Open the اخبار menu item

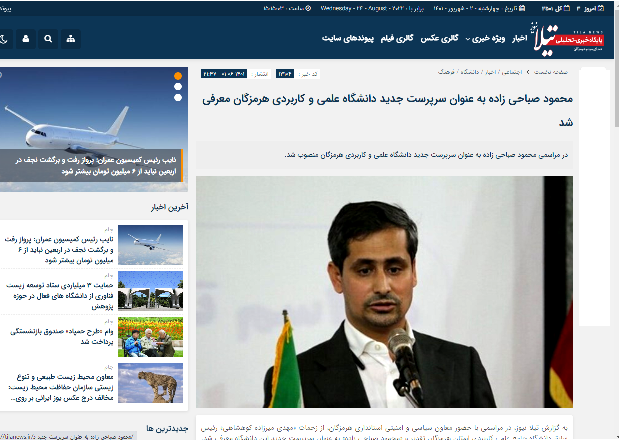(x=518, y=38)
